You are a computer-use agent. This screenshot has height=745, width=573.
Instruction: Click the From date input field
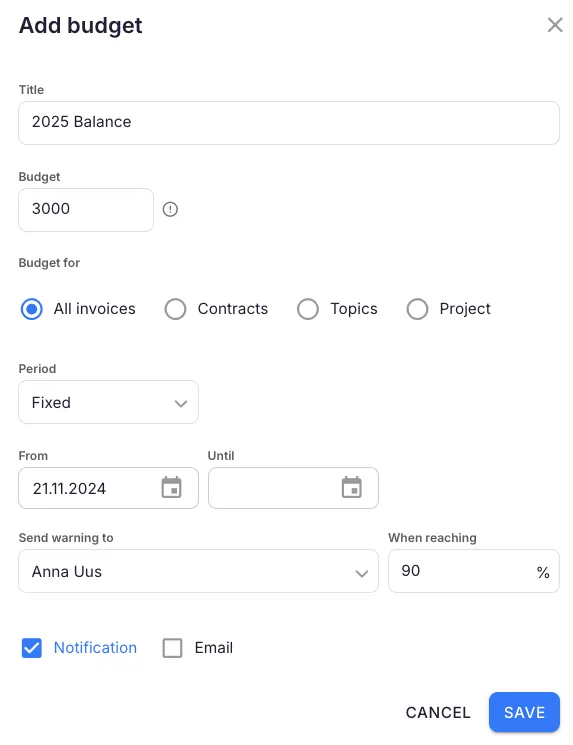pos(108,488)
